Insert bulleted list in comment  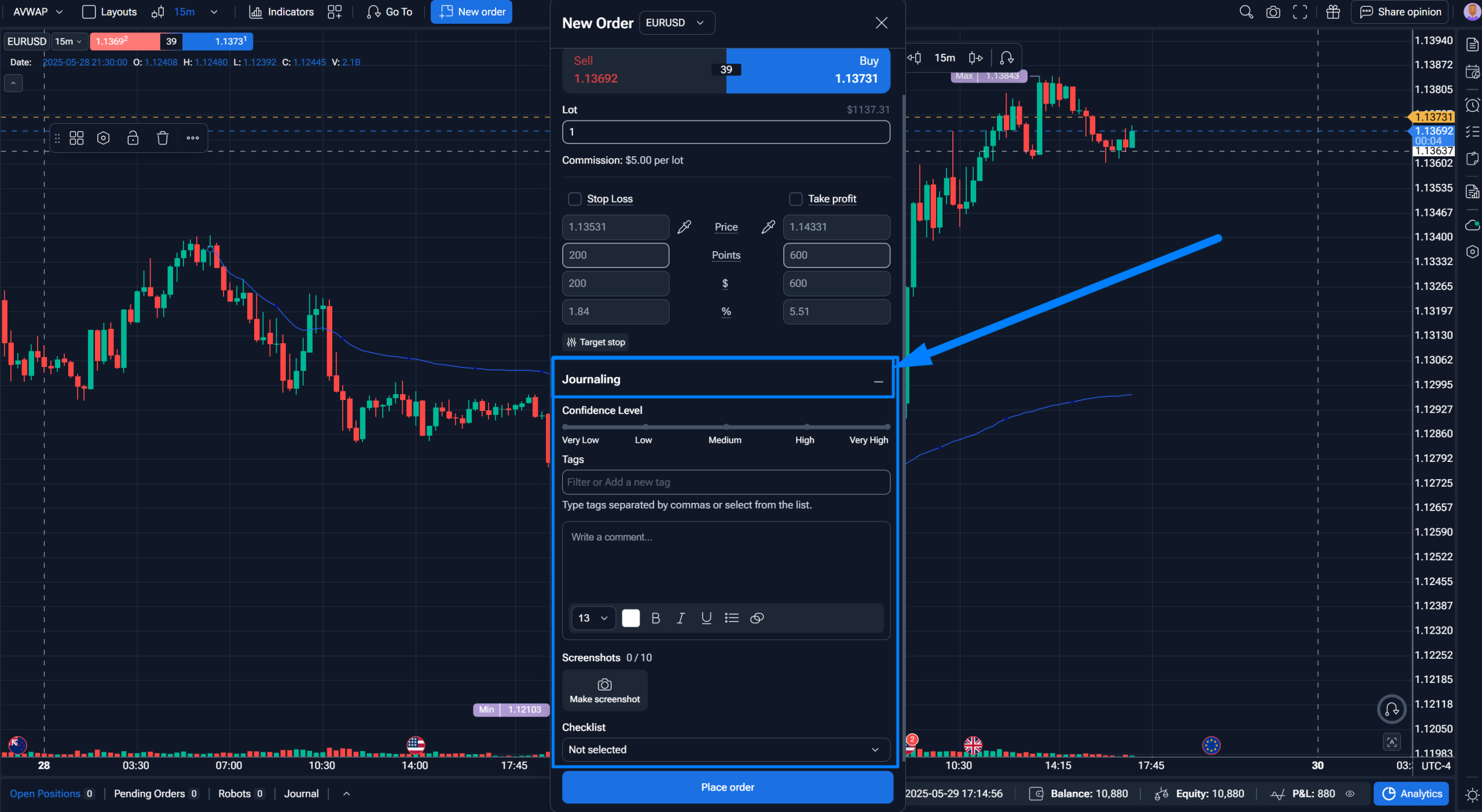(x=732, y=618)
